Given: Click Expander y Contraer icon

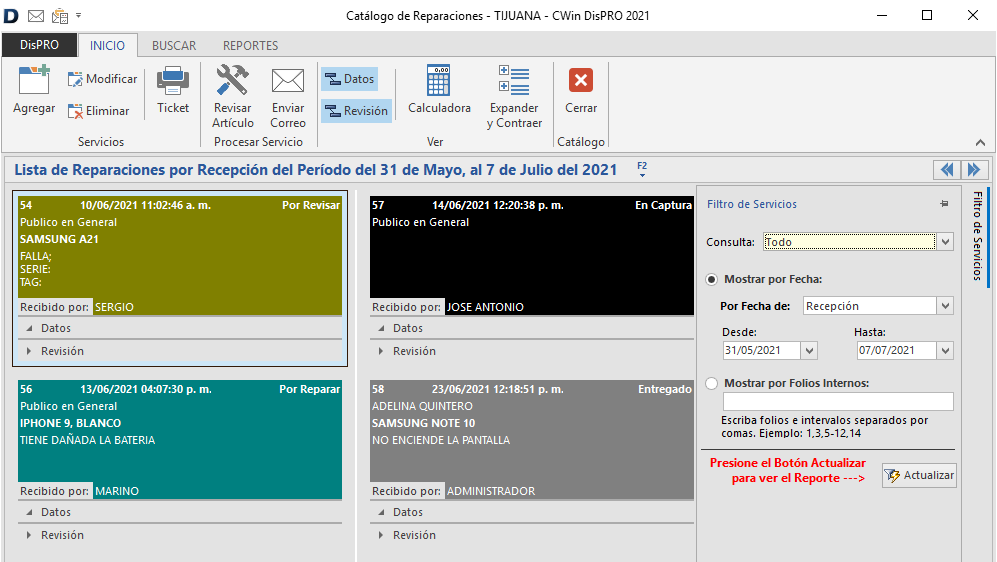Looking at the screenshot, I should click(514, 82).
